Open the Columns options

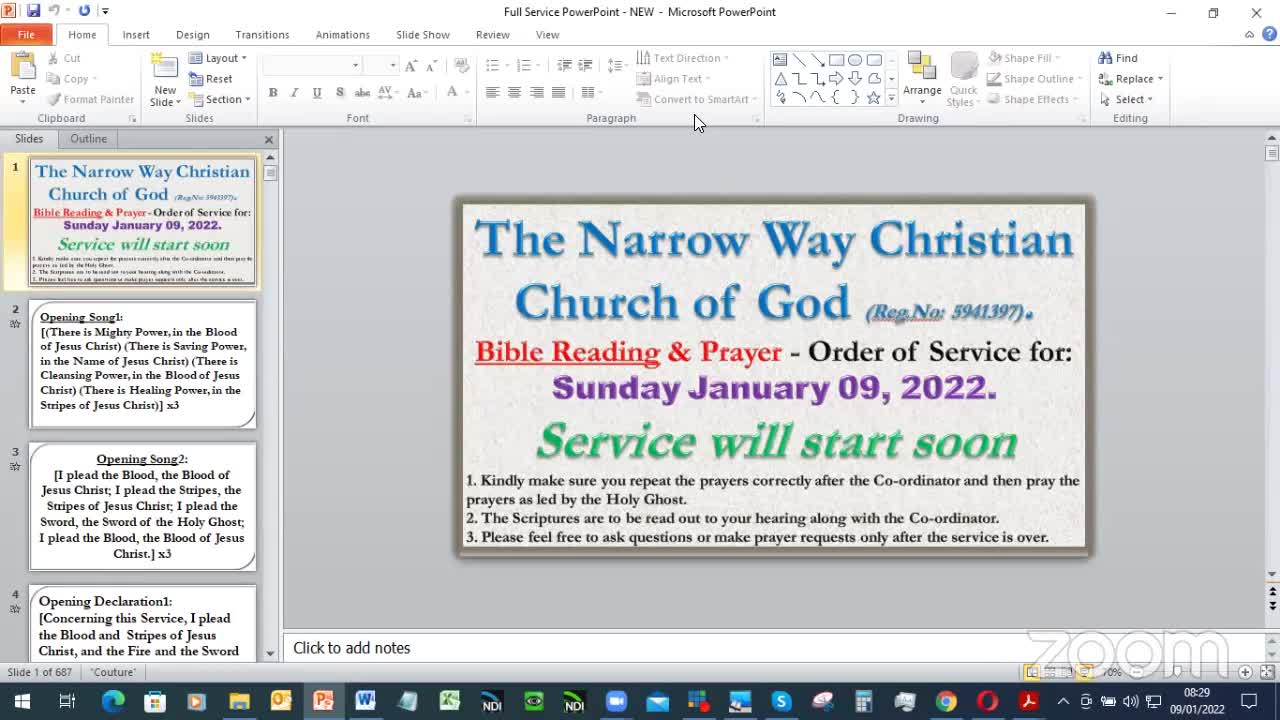pos(592,92)
